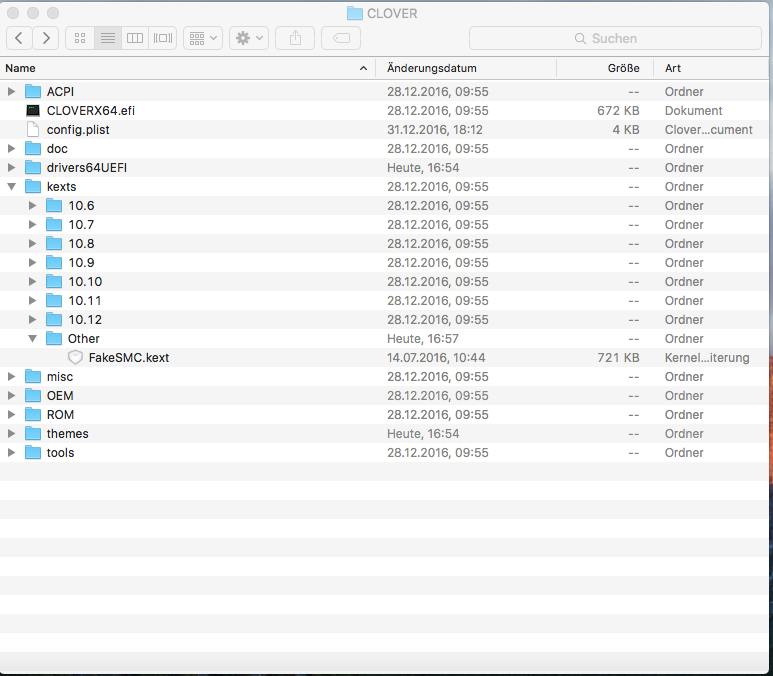Sort by the Name column header
Viewport: 773px width, 676px height.
click(187, 68)
